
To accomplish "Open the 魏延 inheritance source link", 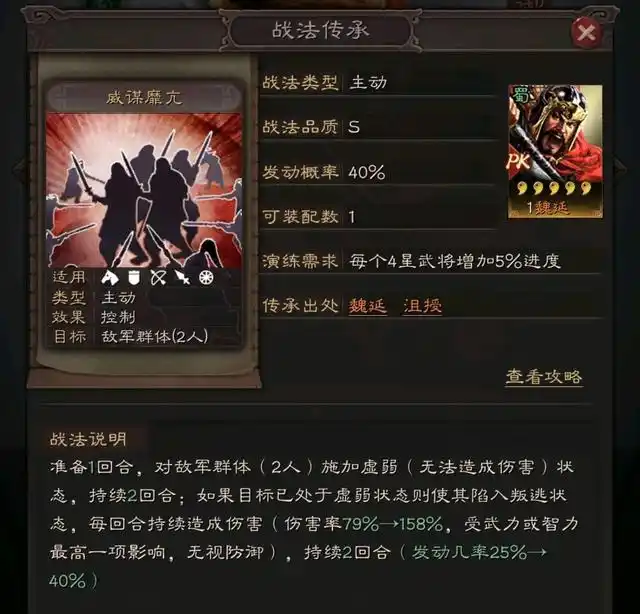I will (367, 306).
